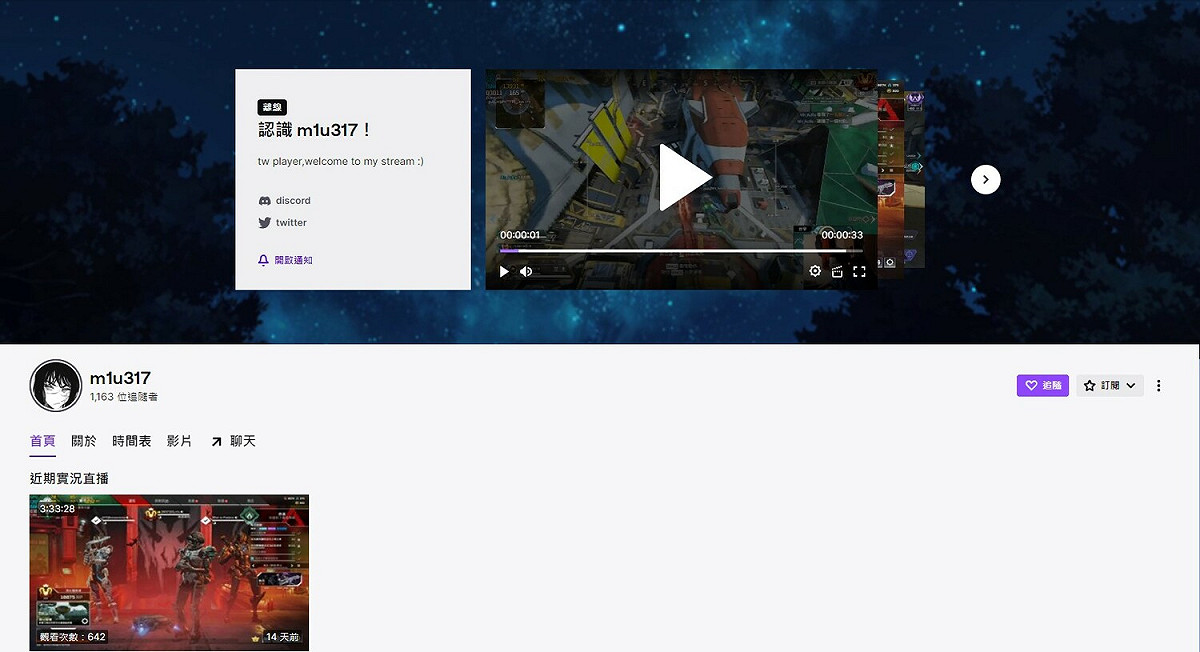
Task: Open video settings gear icon
Action: click(x=815, y=271)
